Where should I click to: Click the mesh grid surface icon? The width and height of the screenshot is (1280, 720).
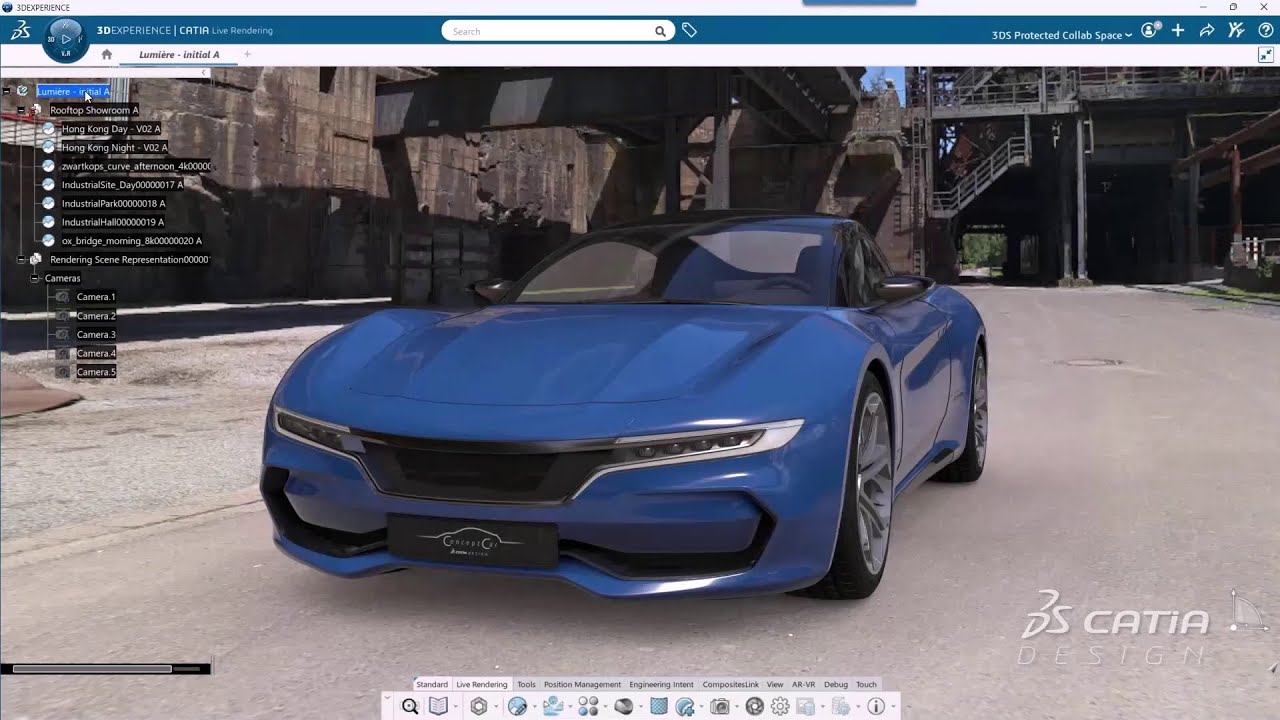pyautogui.click(x=659, y=707)
